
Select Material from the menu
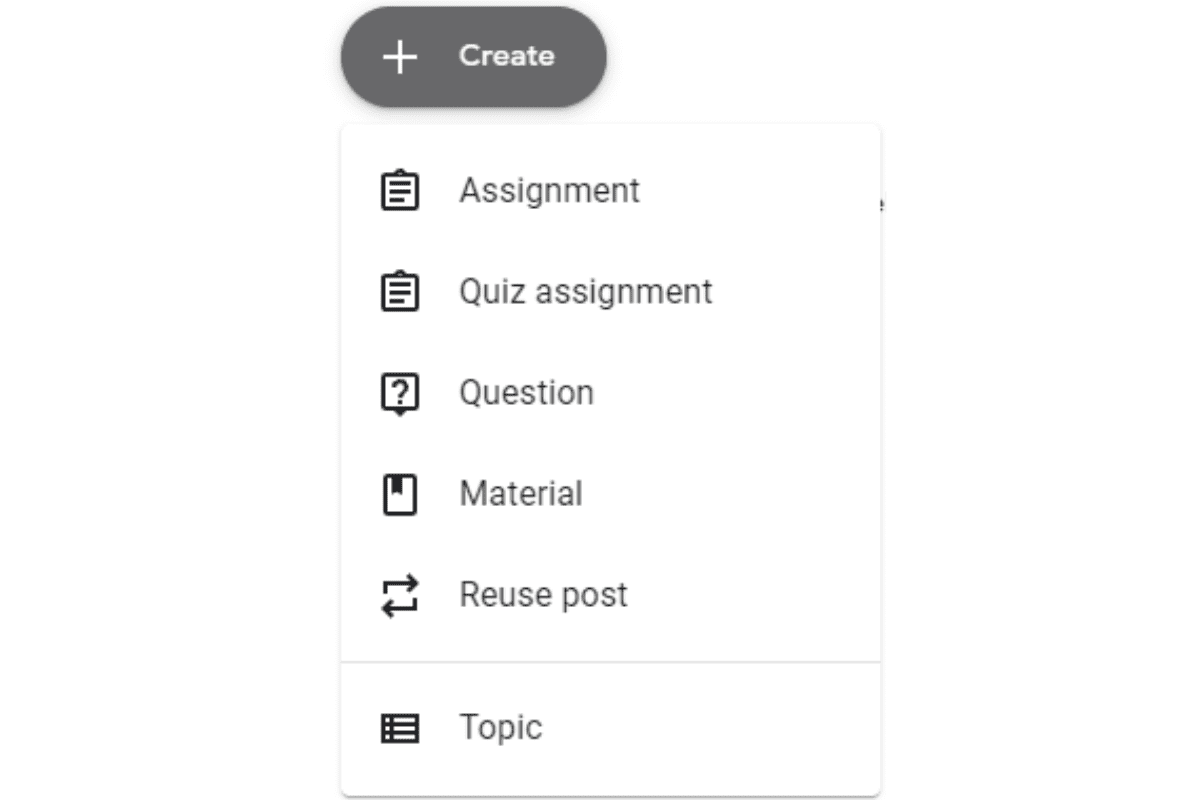click(520, 493)
